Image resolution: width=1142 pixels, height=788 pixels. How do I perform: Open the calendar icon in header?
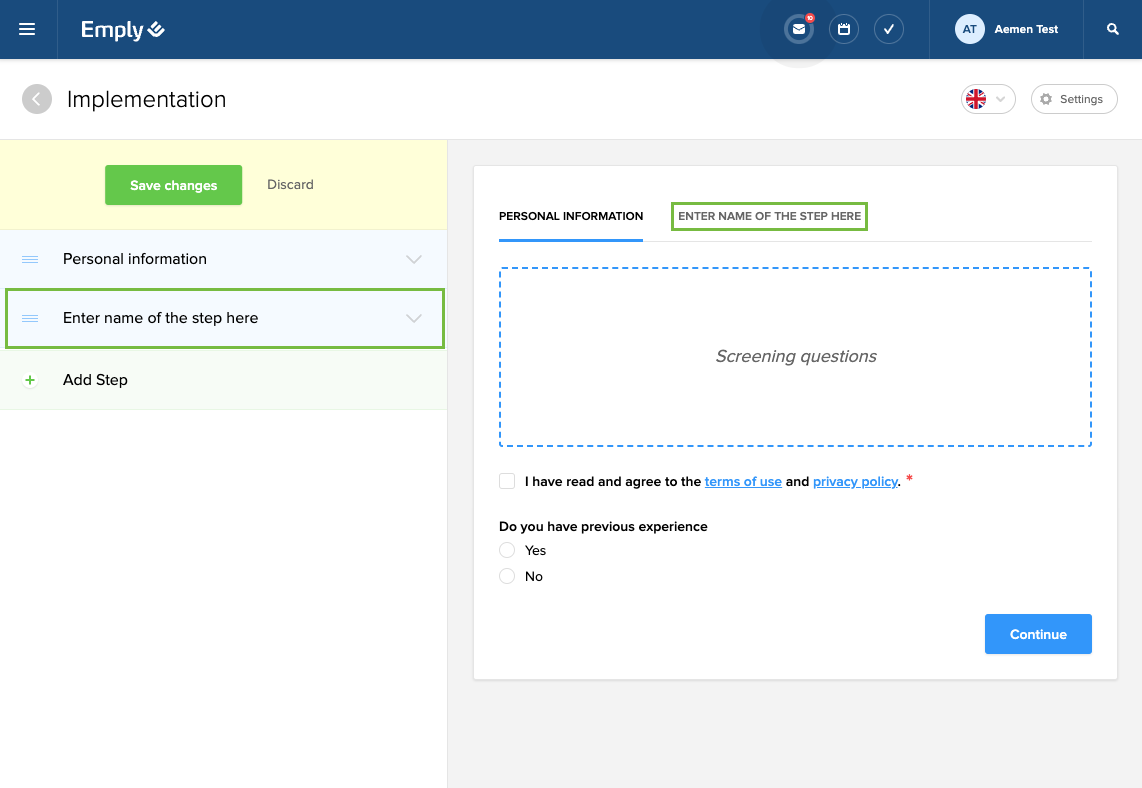pyautogui.click(x=844, y=30)
